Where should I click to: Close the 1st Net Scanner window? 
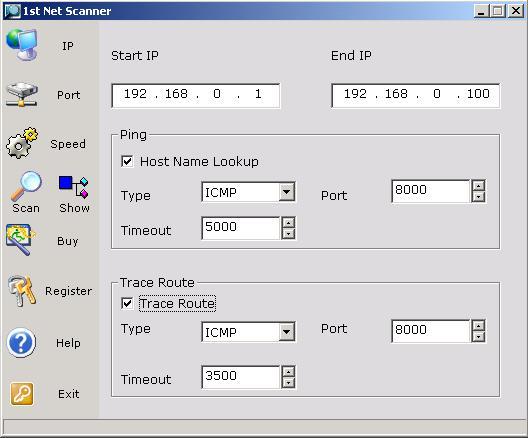pyautogui.click(x=516, y=11)
